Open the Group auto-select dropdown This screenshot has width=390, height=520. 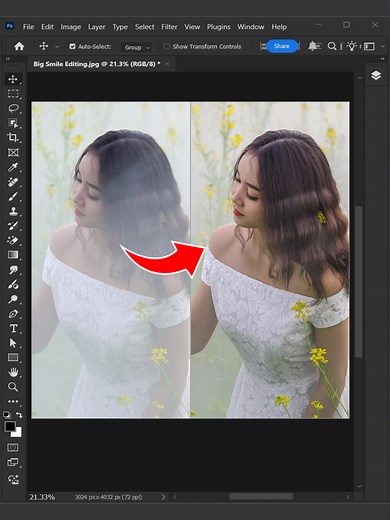[137, 47]
